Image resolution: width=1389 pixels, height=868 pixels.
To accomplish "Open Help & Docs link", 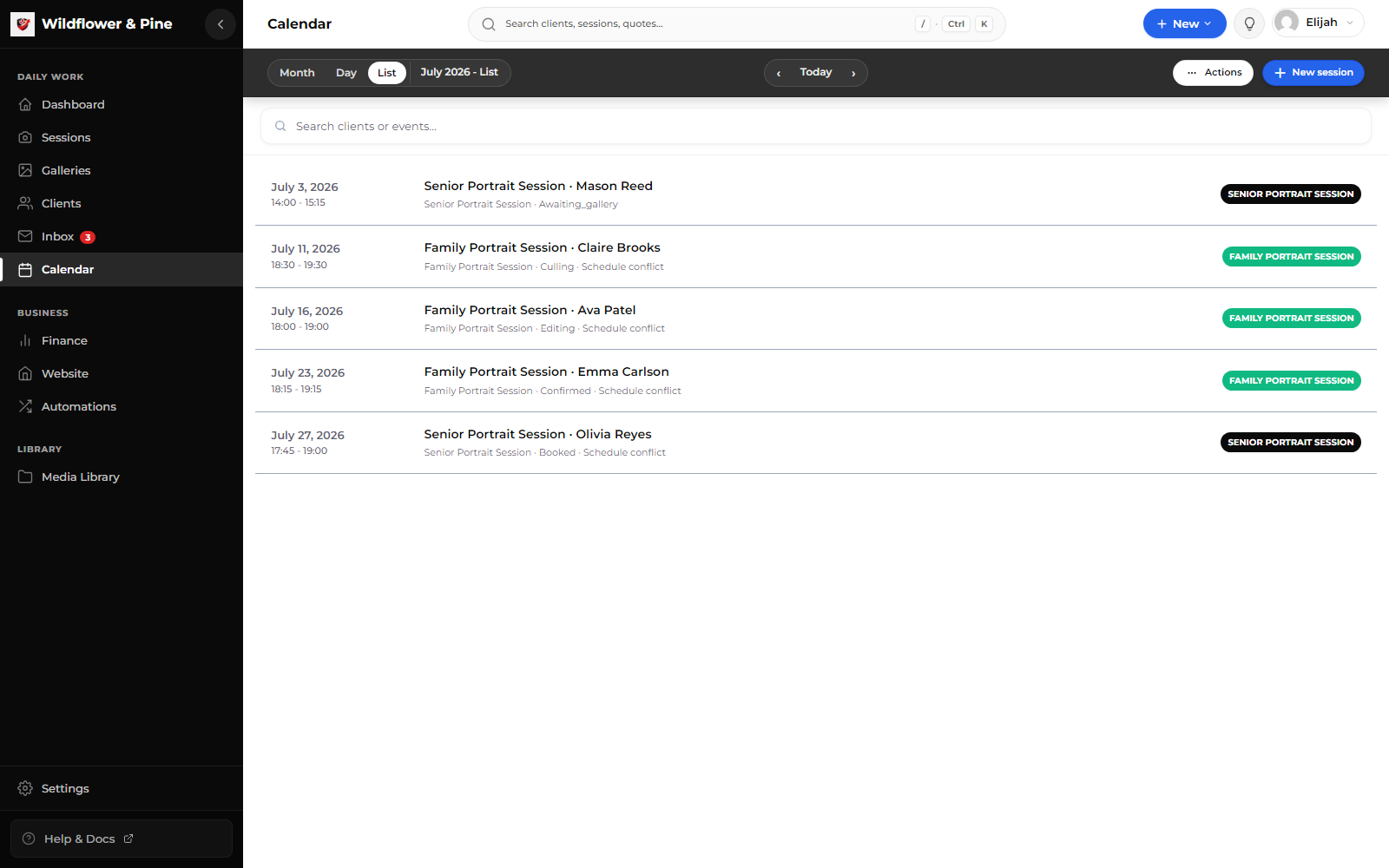I will (x=122, y=838).
